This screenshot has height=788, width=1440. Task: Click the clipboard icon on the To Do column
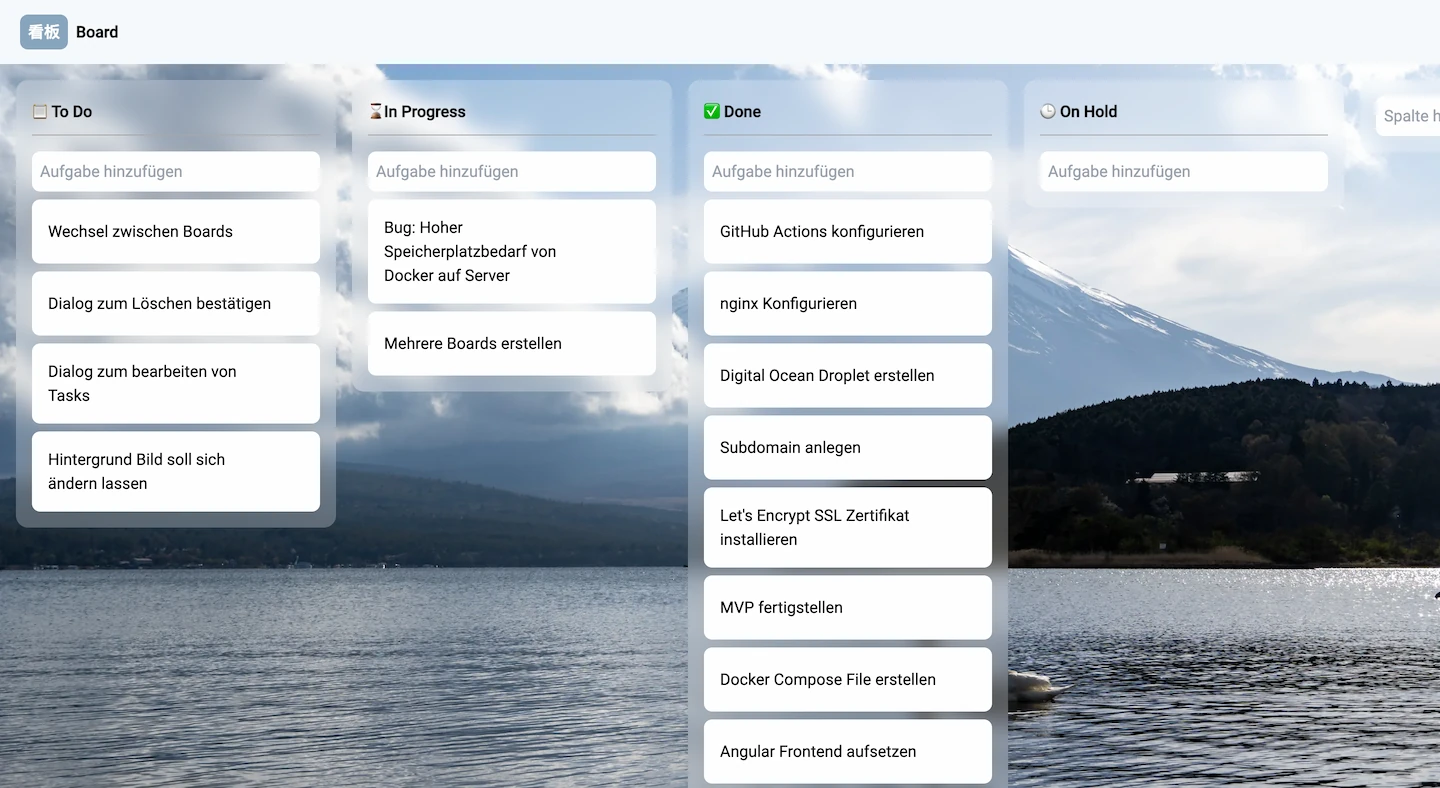38,111
